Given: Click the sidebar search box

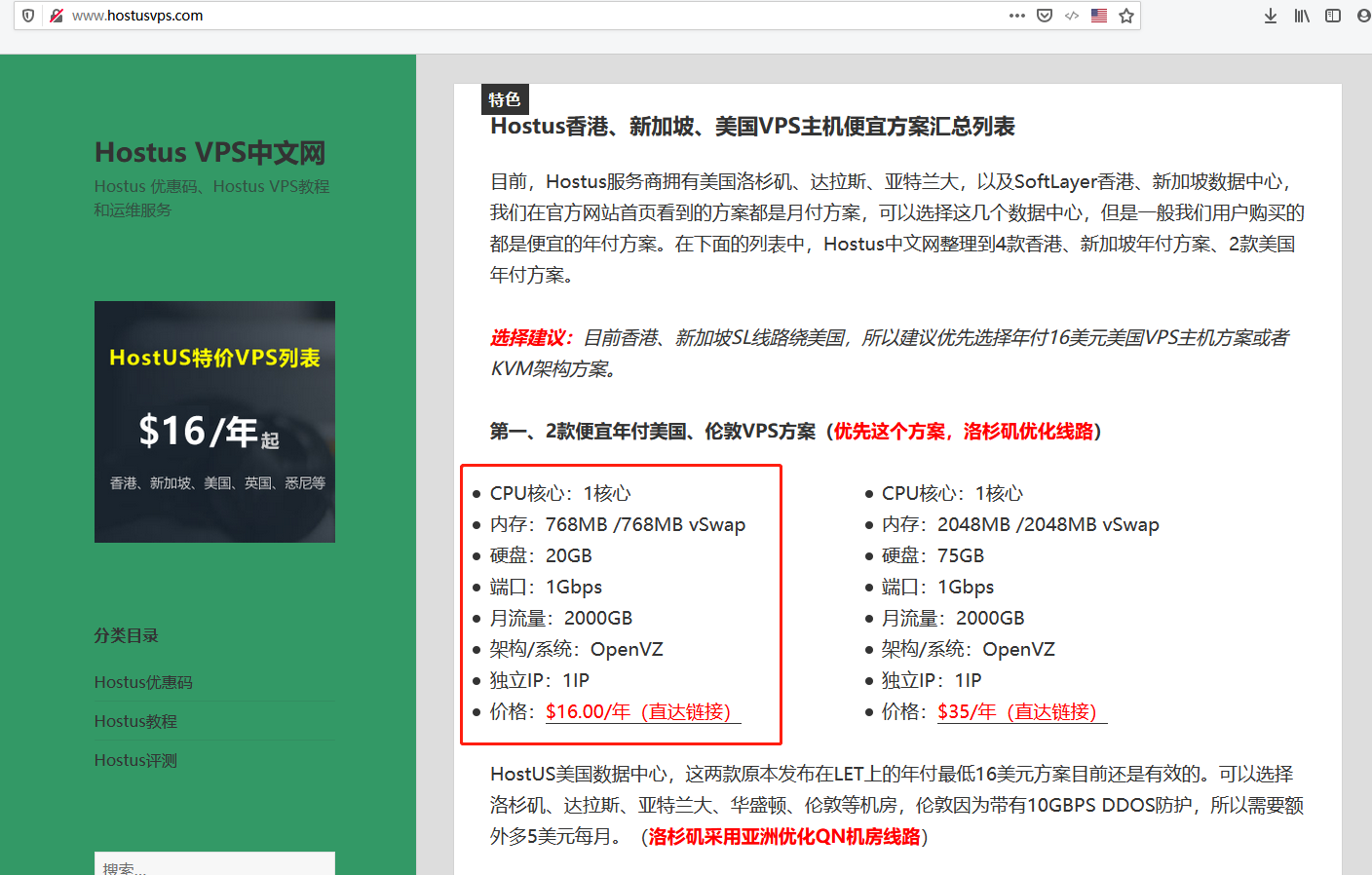Looking at the screenshot, I should [x=214, y=864].
